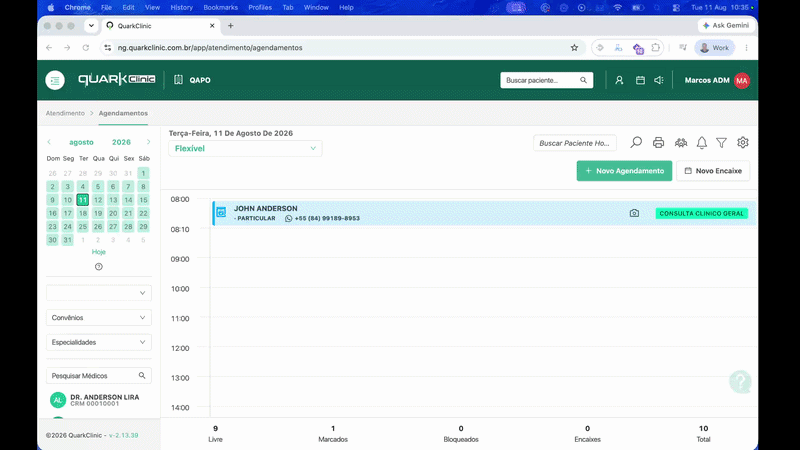Go to previous month arrow
The height and width of the screenshot is (450, 800).
click(x=49, y=142)
